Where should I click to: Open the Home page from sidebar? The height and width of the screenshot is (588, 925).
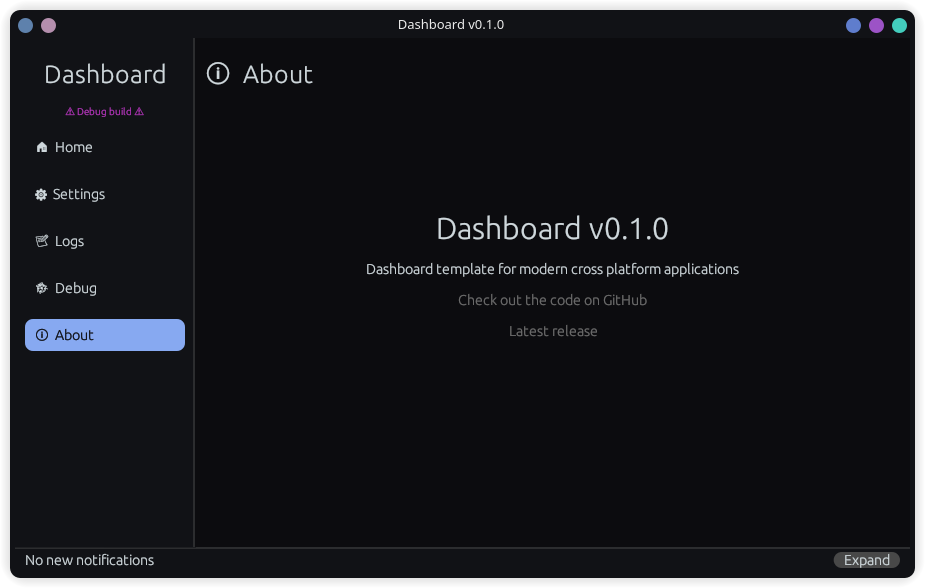[104, 147]
